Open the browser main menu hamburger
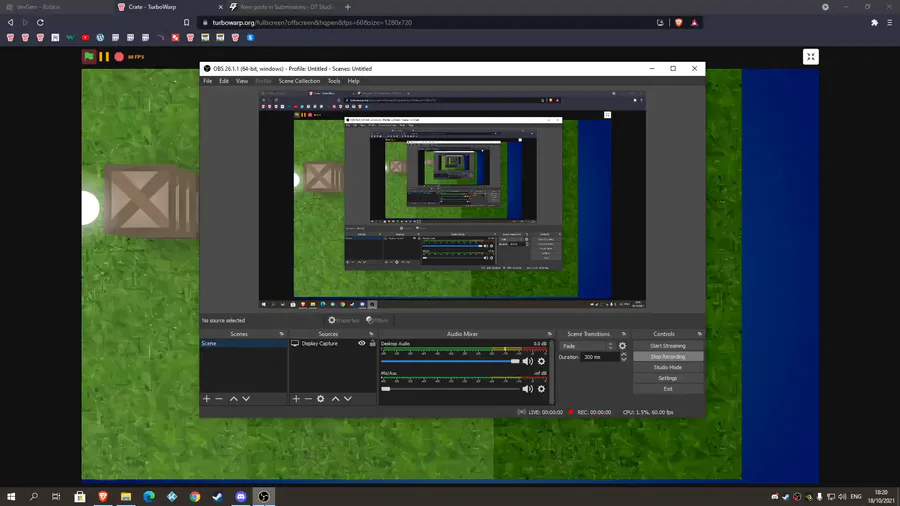Viewport: 900px width, 506px height. click(889, 22)
